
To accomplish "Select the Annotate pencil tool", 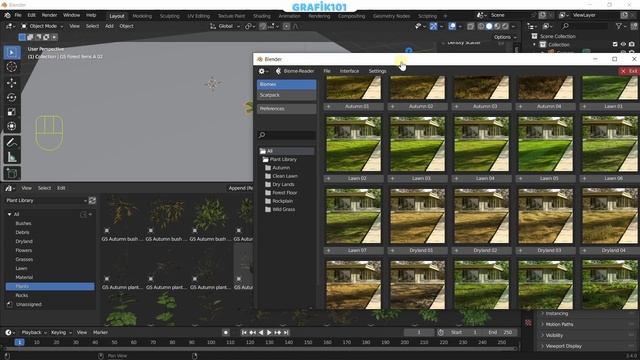I will (11, 142).
